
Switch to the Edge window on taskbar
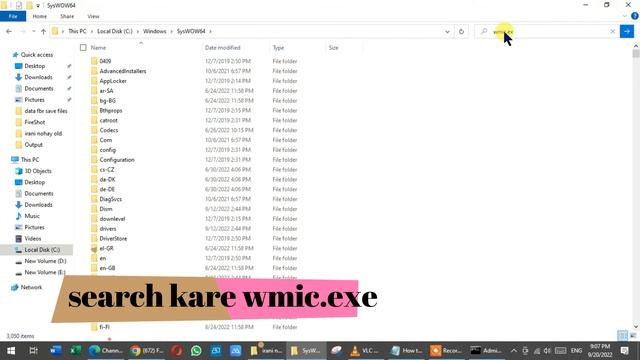(x=106, y=351)
